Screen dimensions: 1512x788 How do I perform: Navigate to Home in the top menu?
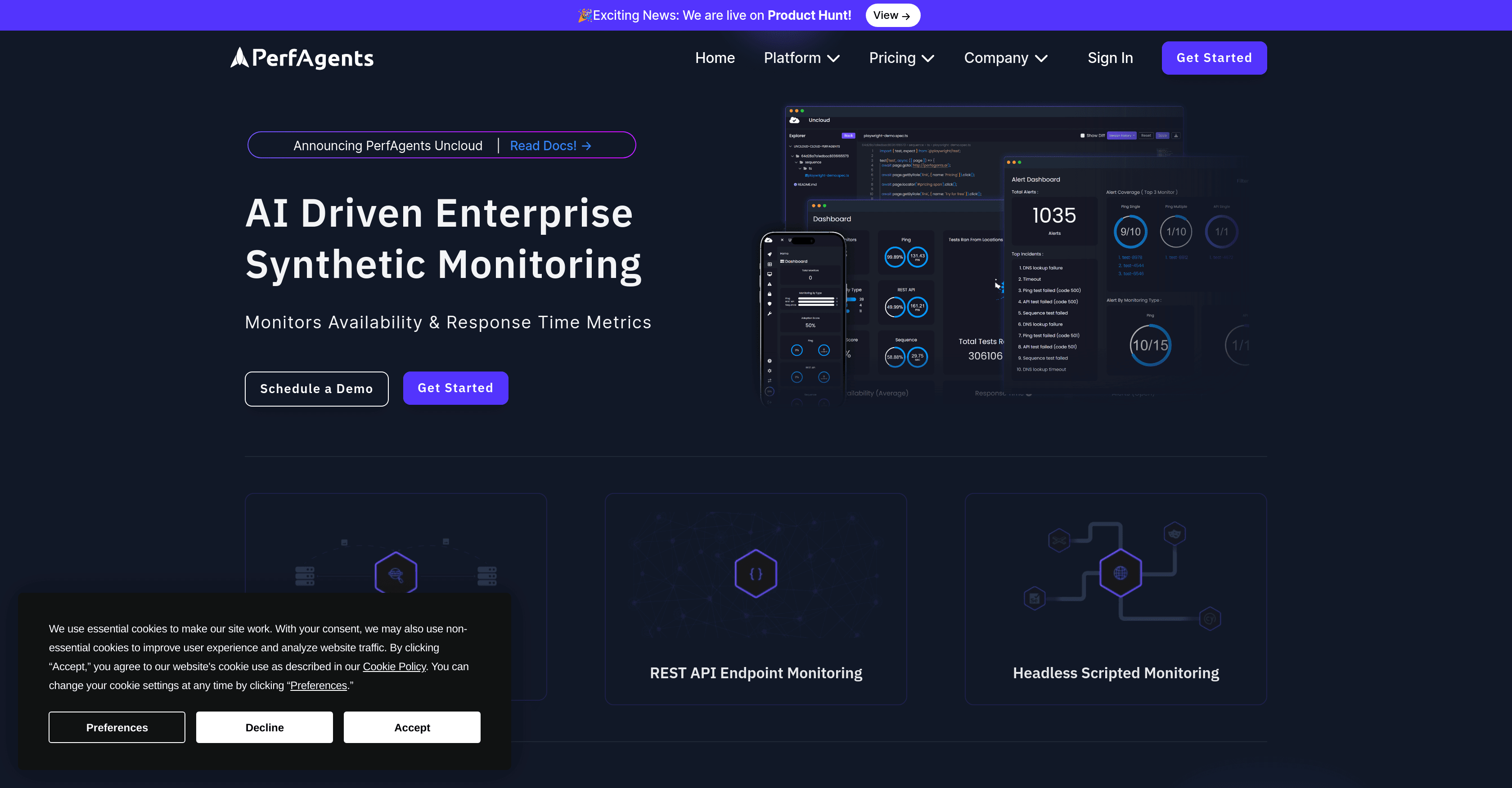[x=715, y=58]
